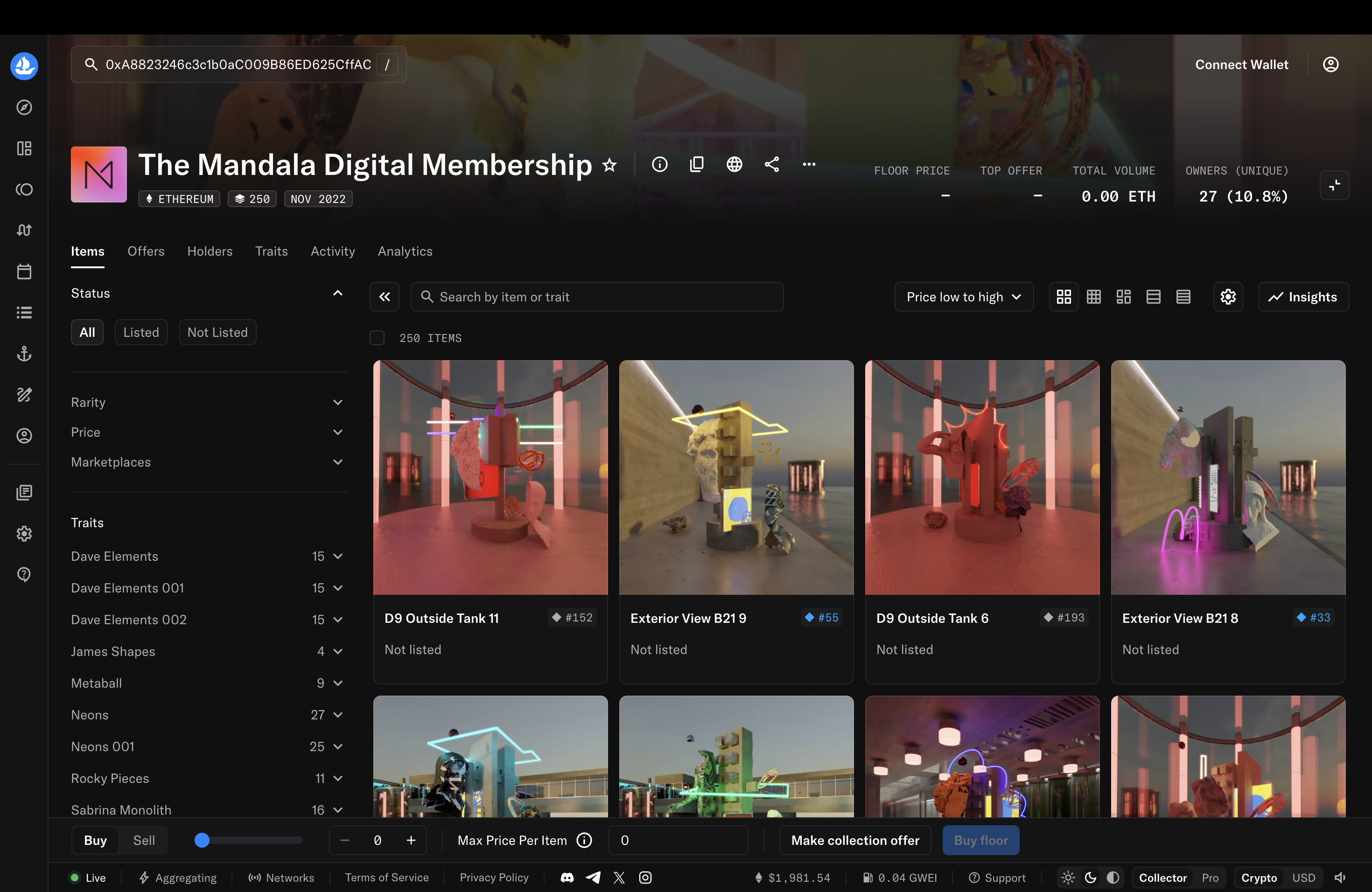Viewport: 1372px width, 892px height.
Task: Switch to the Holders tab
Action: (x=210, y=251)
